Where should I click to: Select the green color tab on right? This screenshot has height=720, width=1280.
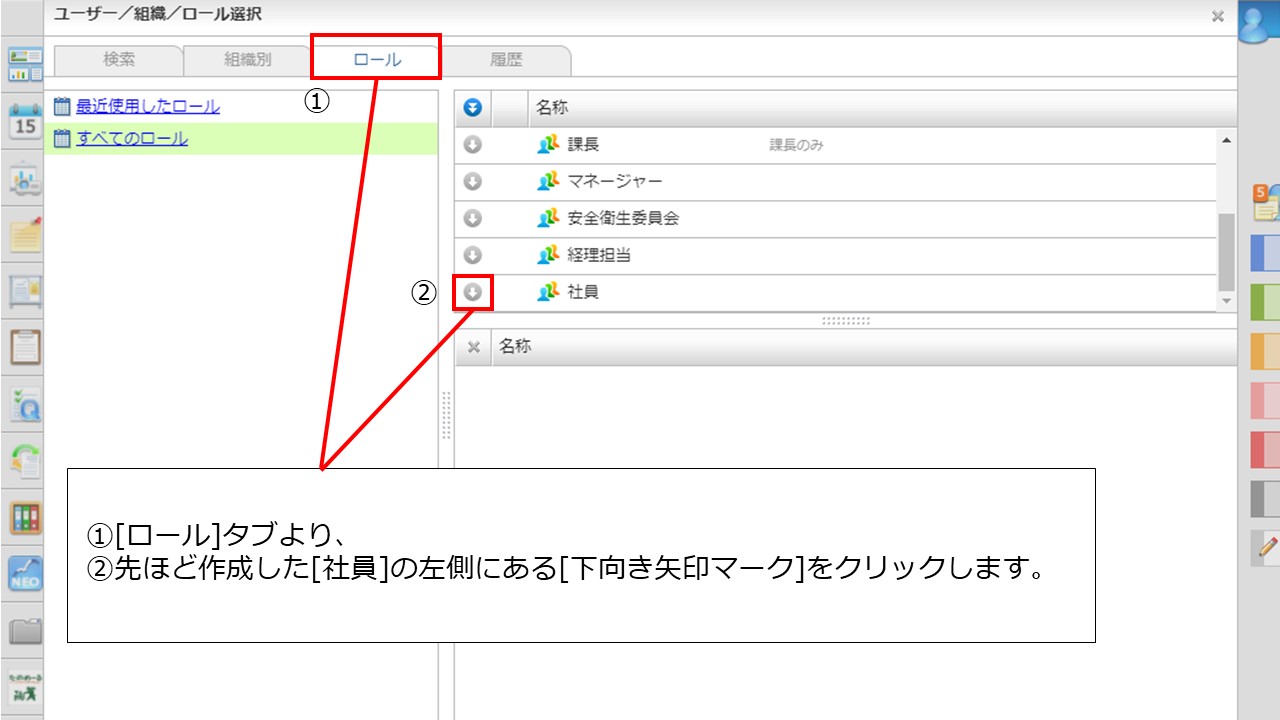tap(1265, 303)
